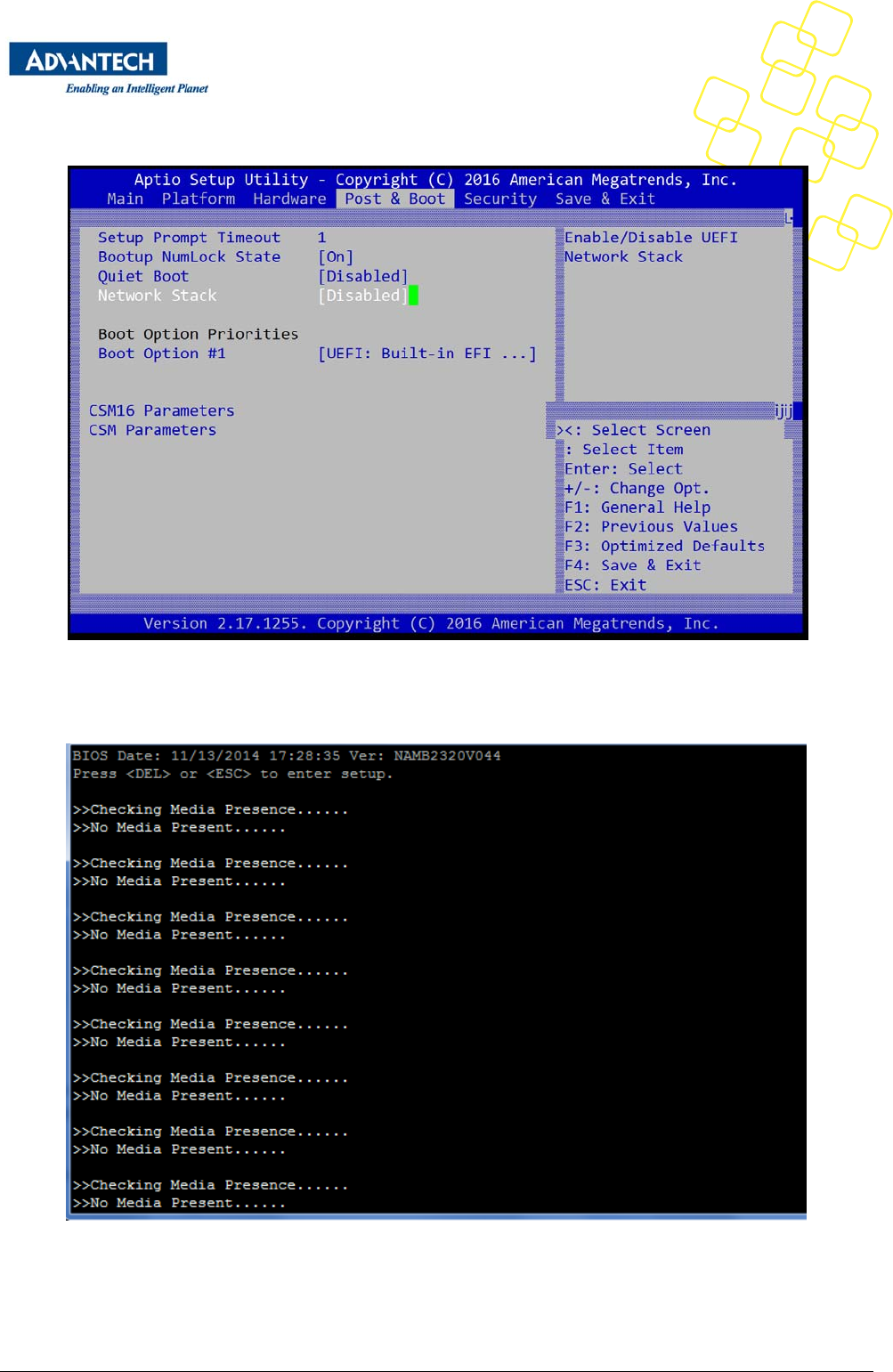The image size is (893, 1372).
Task: Switch to the Platform tab
Action: pyautogui.click(x=199, y=199)
